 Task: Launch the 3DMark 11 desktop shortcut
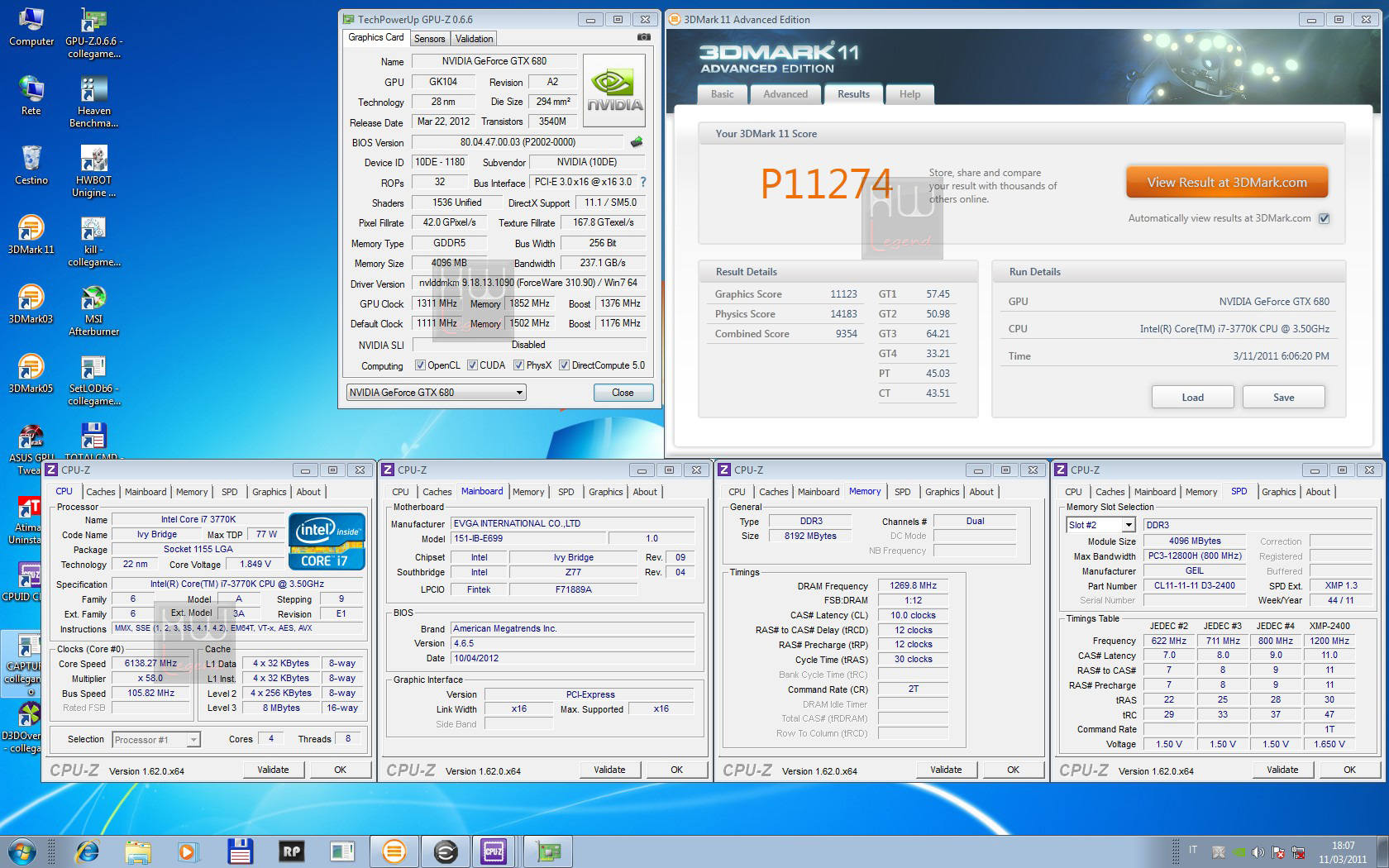[31, 235]
